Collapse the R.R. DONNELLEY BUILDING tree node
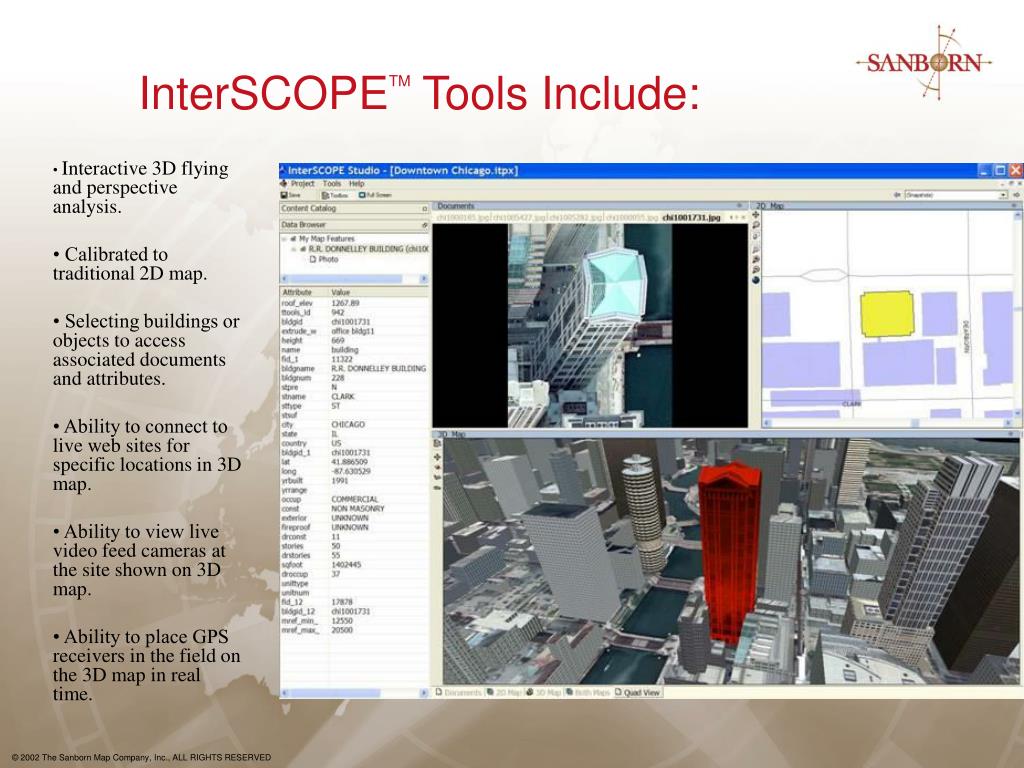 [x=294, y=249]
